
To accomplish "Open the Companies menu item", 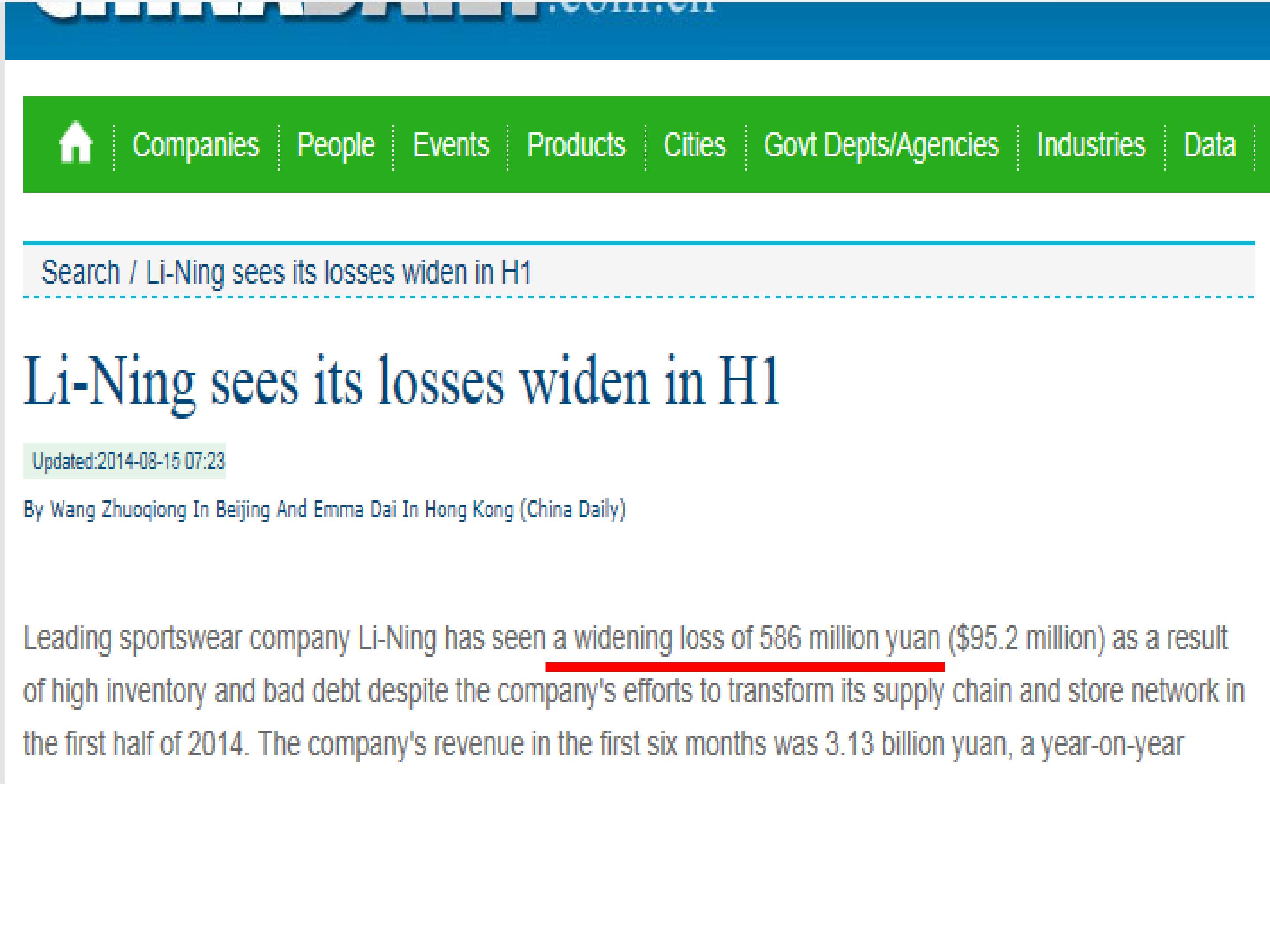I will tap(195, 145).
